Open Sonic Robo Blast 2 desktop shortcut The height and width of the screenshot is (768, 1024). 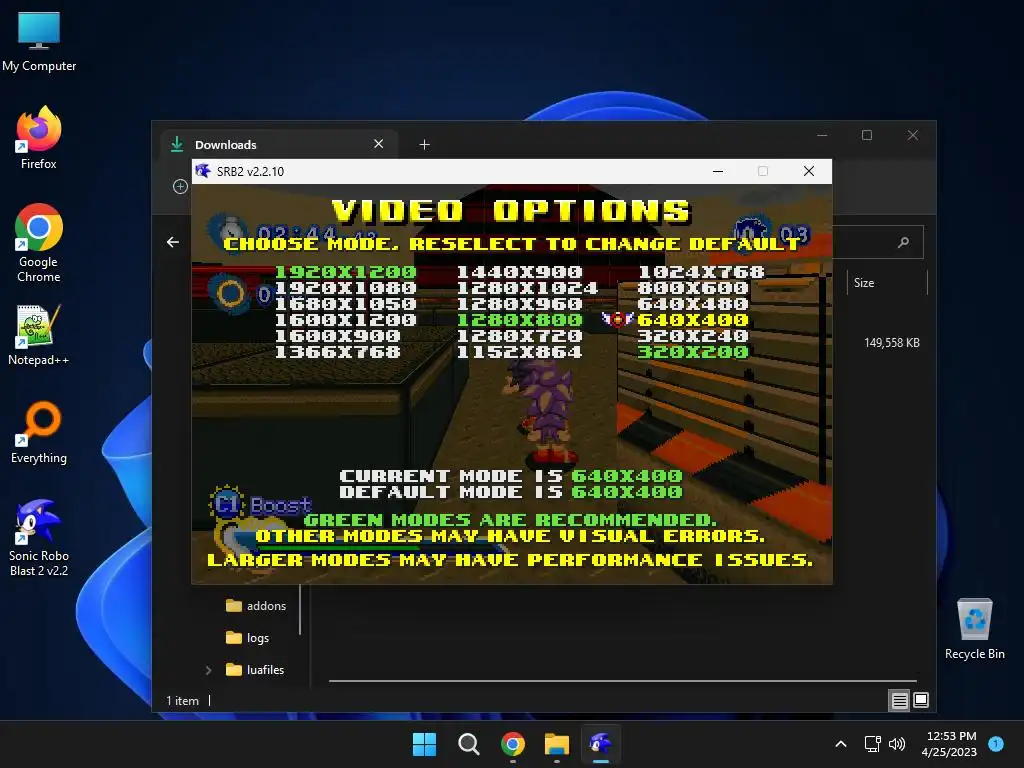click(x=39, y=537)
